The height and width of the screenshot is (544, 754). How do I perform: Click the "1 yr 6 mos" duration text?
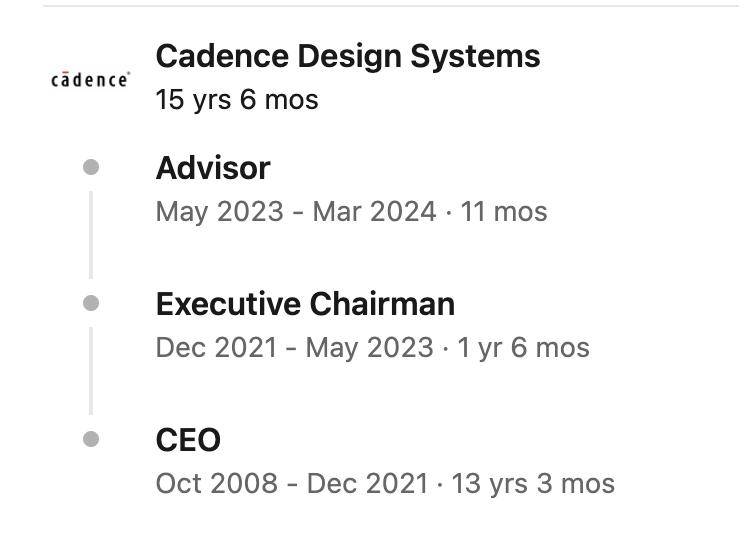tap(523, 348)
